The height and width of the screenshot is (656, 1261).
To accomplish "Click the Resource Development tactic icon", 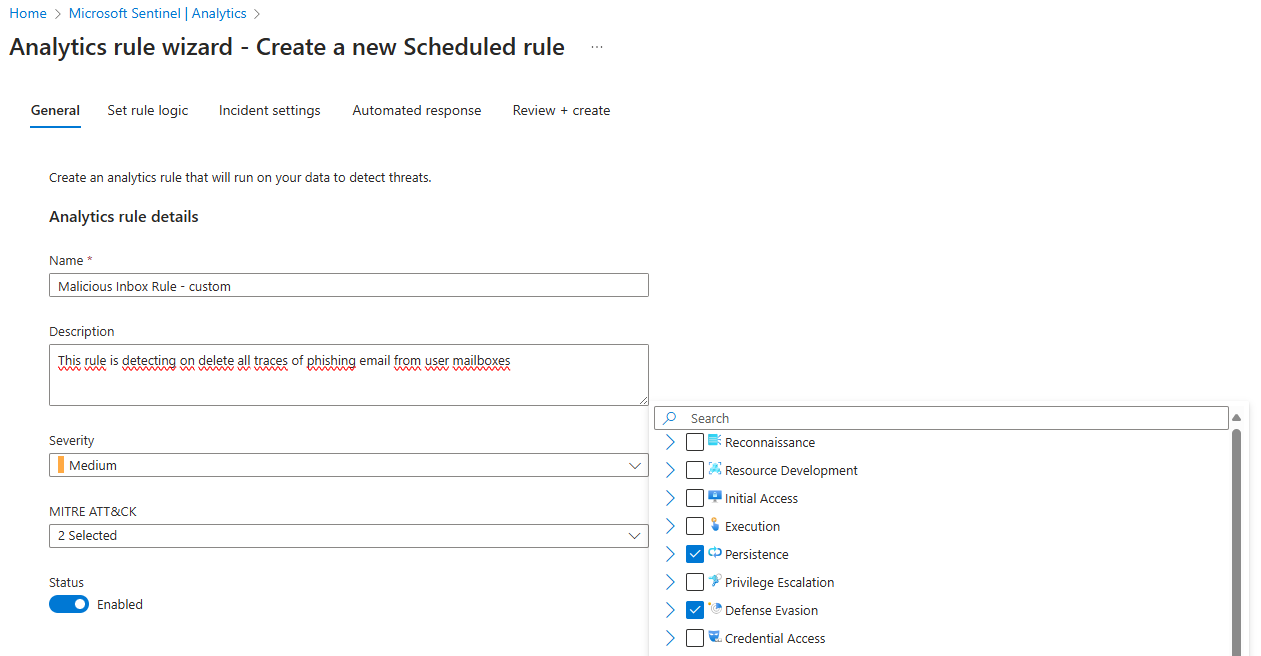I will coord(714,469).
